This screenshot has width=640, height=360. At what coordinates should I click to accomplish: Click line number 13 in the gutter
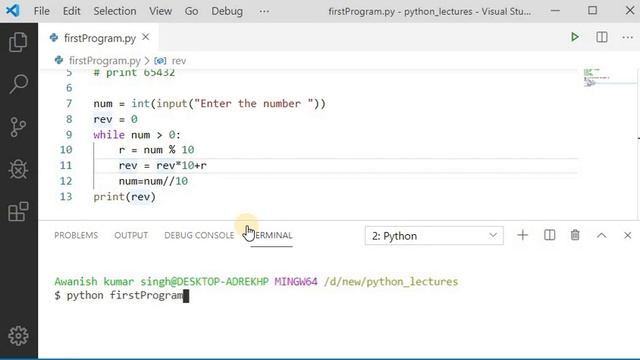[x=66, y=197]
